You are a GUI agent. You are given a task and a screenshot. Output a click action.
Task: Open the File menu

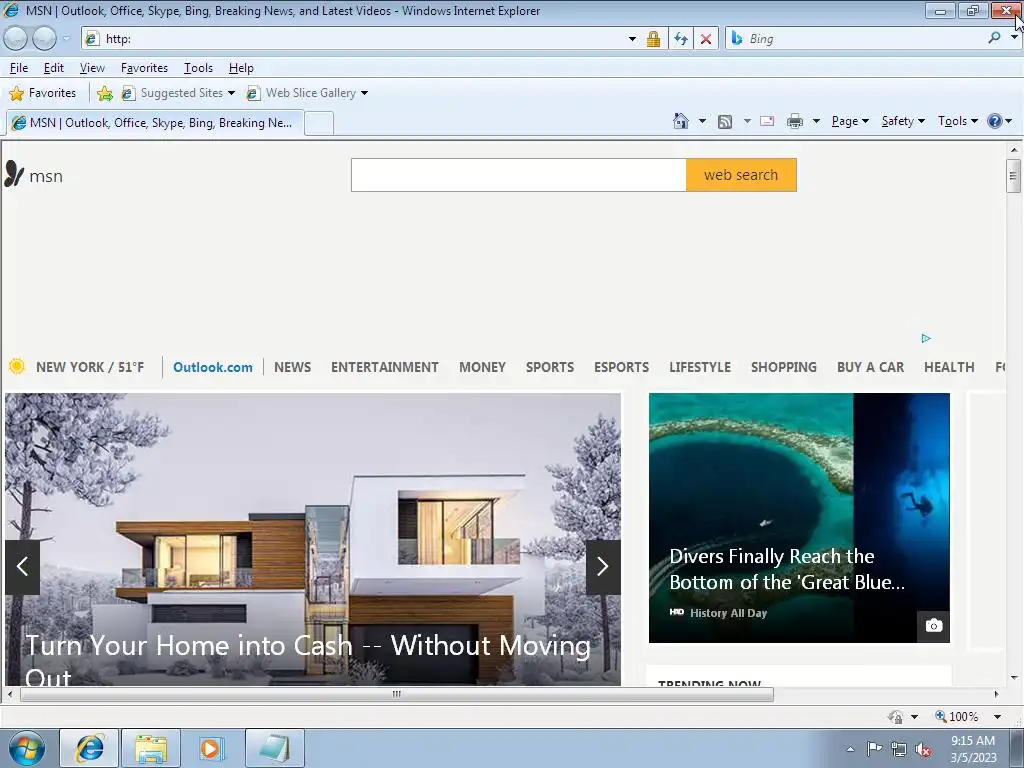pyautogui.click(x=18, y=68)
